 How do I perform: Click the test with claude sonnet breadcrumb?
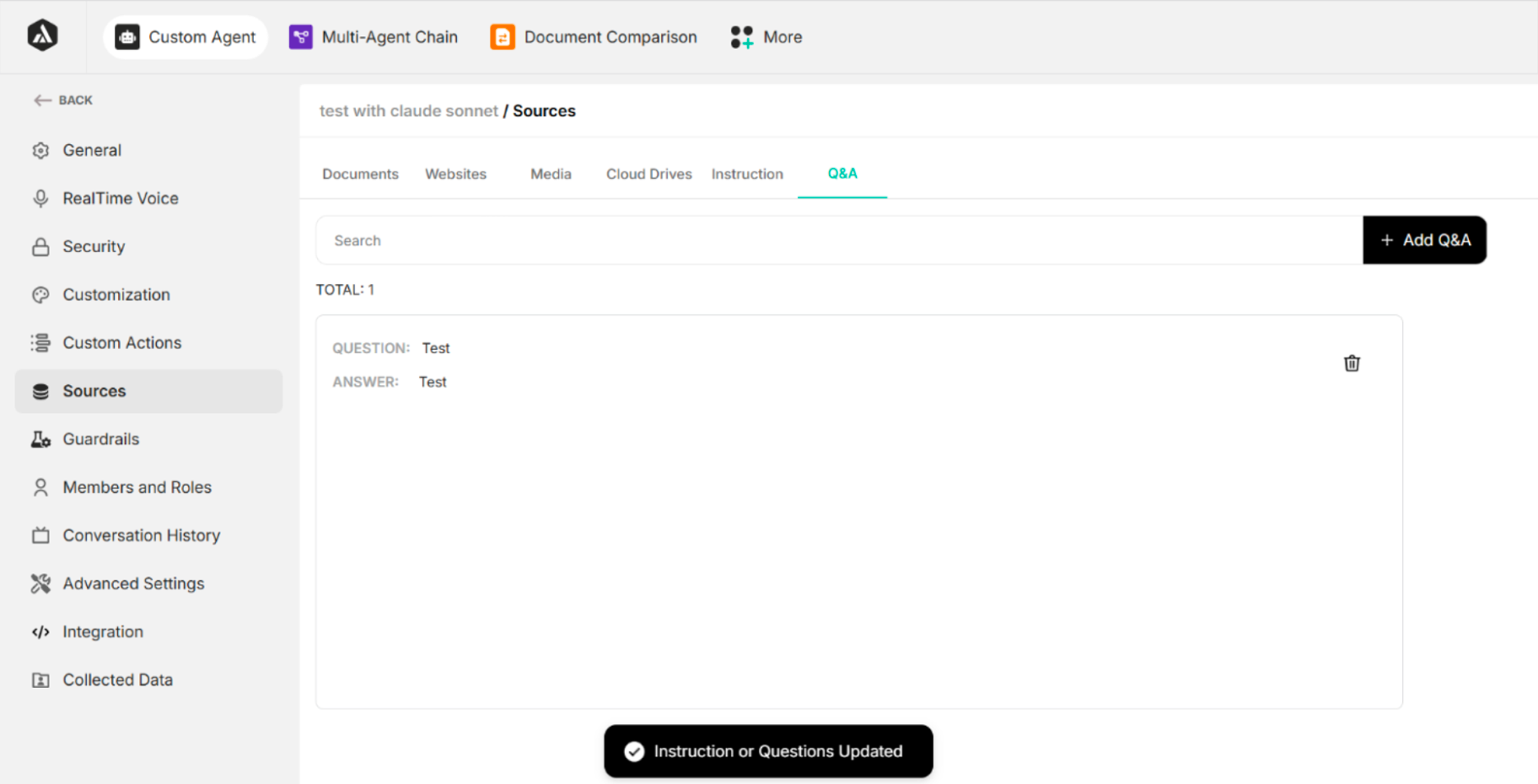pos(409,111)
